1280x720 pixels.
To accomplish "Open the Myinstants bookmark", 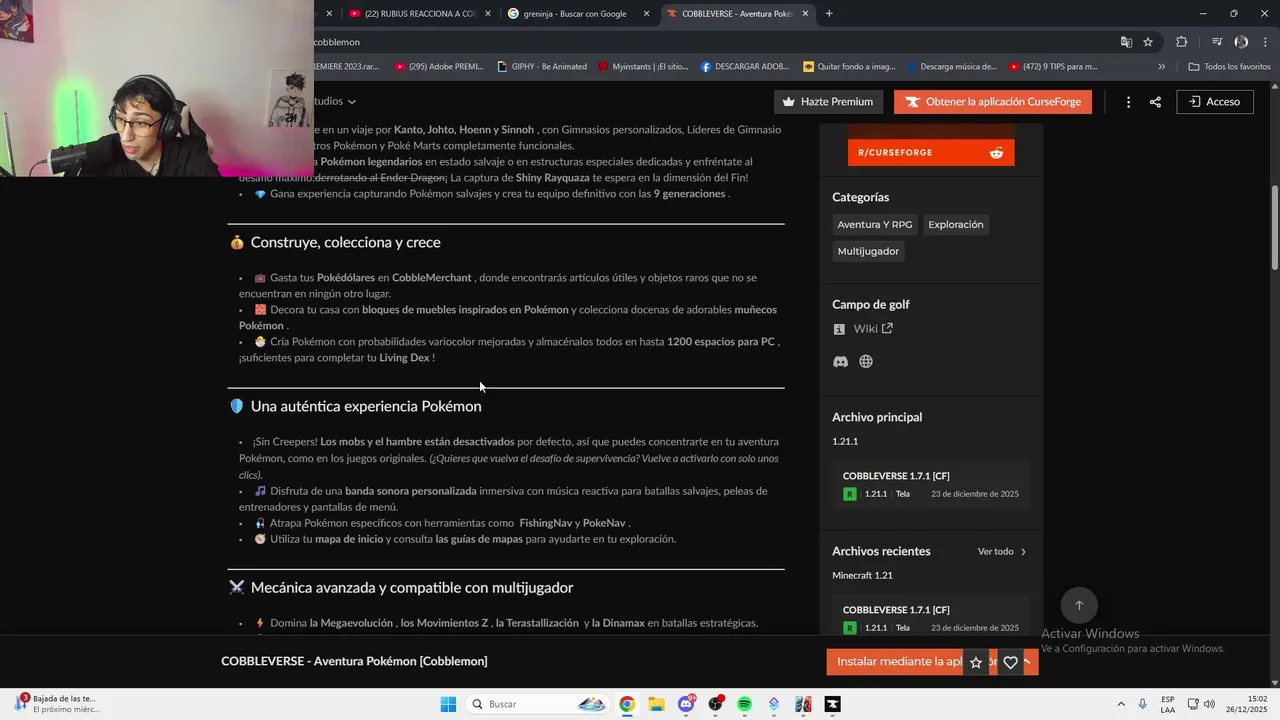I will (x=643, y=67).
